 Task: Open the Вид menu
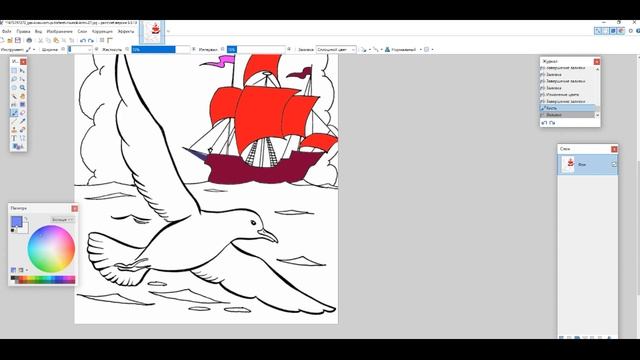38,31
